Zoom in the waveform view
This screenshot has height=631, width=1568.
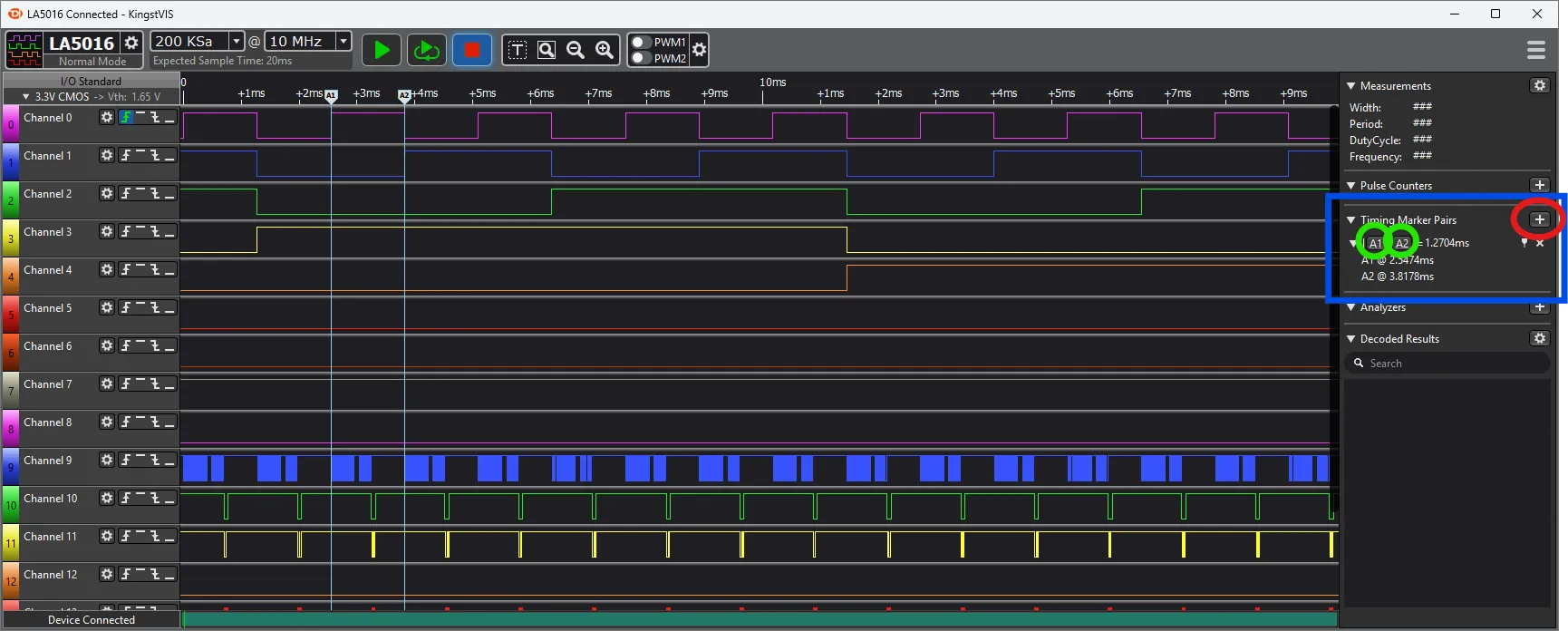point(605,50)
